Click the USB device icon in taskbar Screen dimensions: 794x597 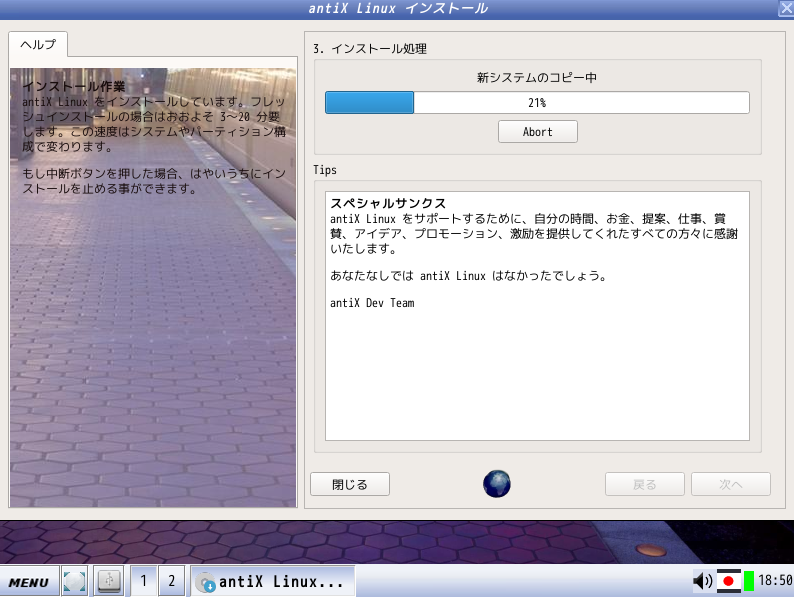(108, 581)
